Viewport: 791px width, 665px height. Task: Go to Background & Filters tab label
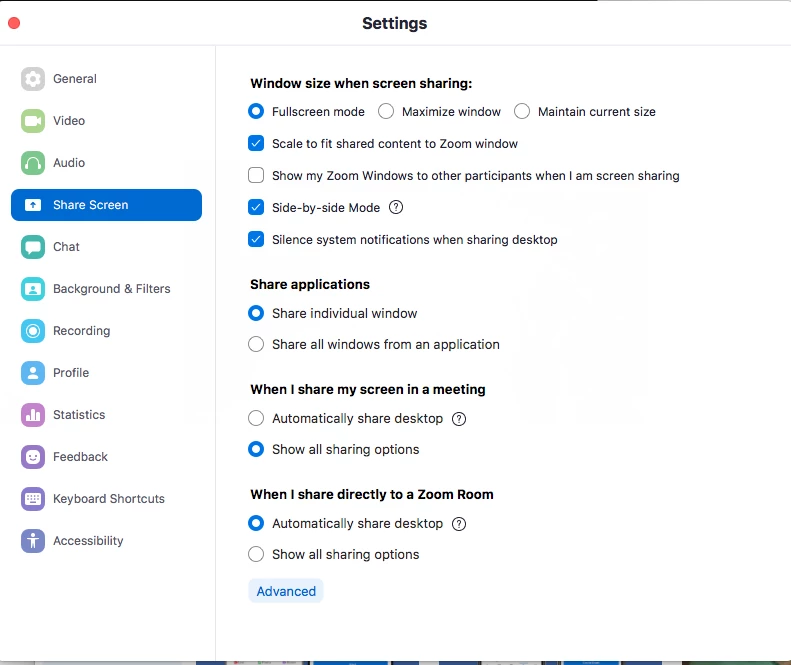coord(112,289)
